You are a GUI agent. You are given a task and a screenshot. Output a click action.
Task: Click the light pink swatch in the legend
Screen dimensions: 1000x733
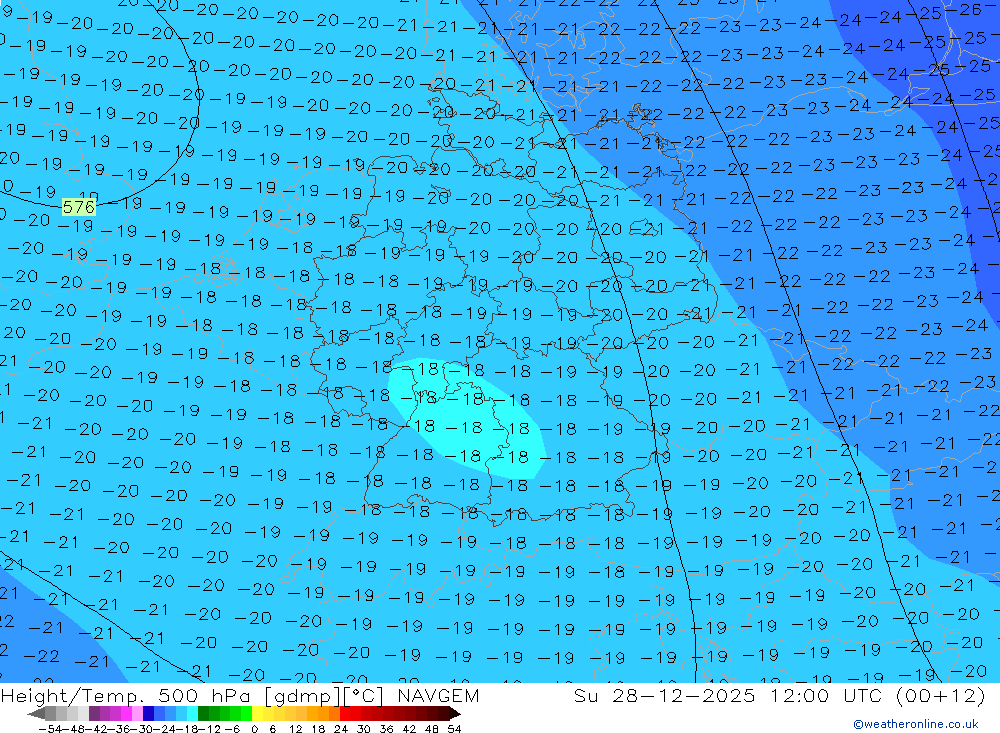tap(137, 714)
